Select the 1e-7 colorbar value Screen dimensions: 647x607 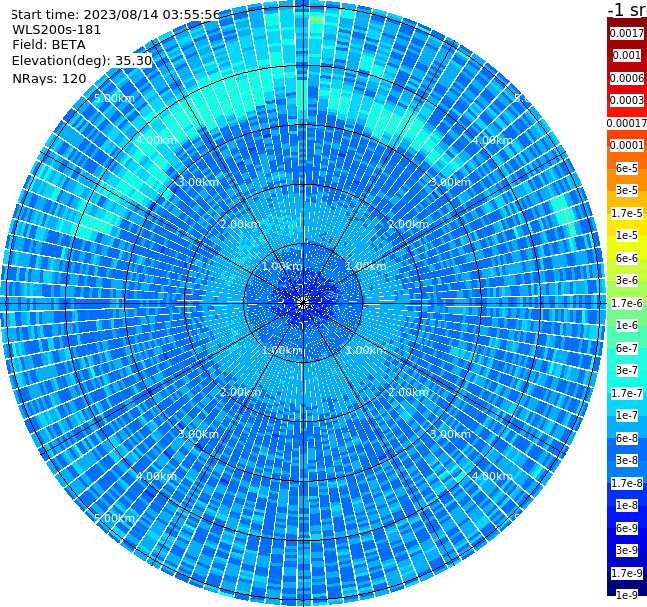click(x=627, y=415)
